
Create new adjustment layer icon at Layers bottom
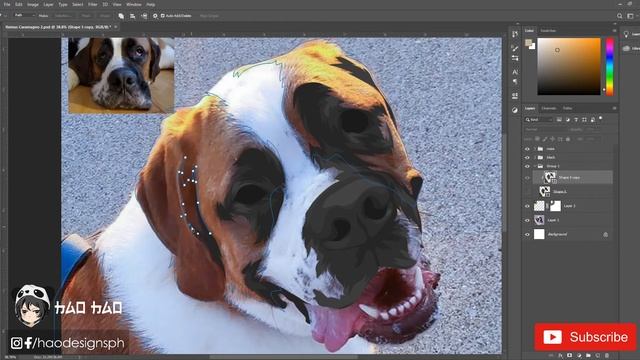pyautogui.click(x=579, y=356)
